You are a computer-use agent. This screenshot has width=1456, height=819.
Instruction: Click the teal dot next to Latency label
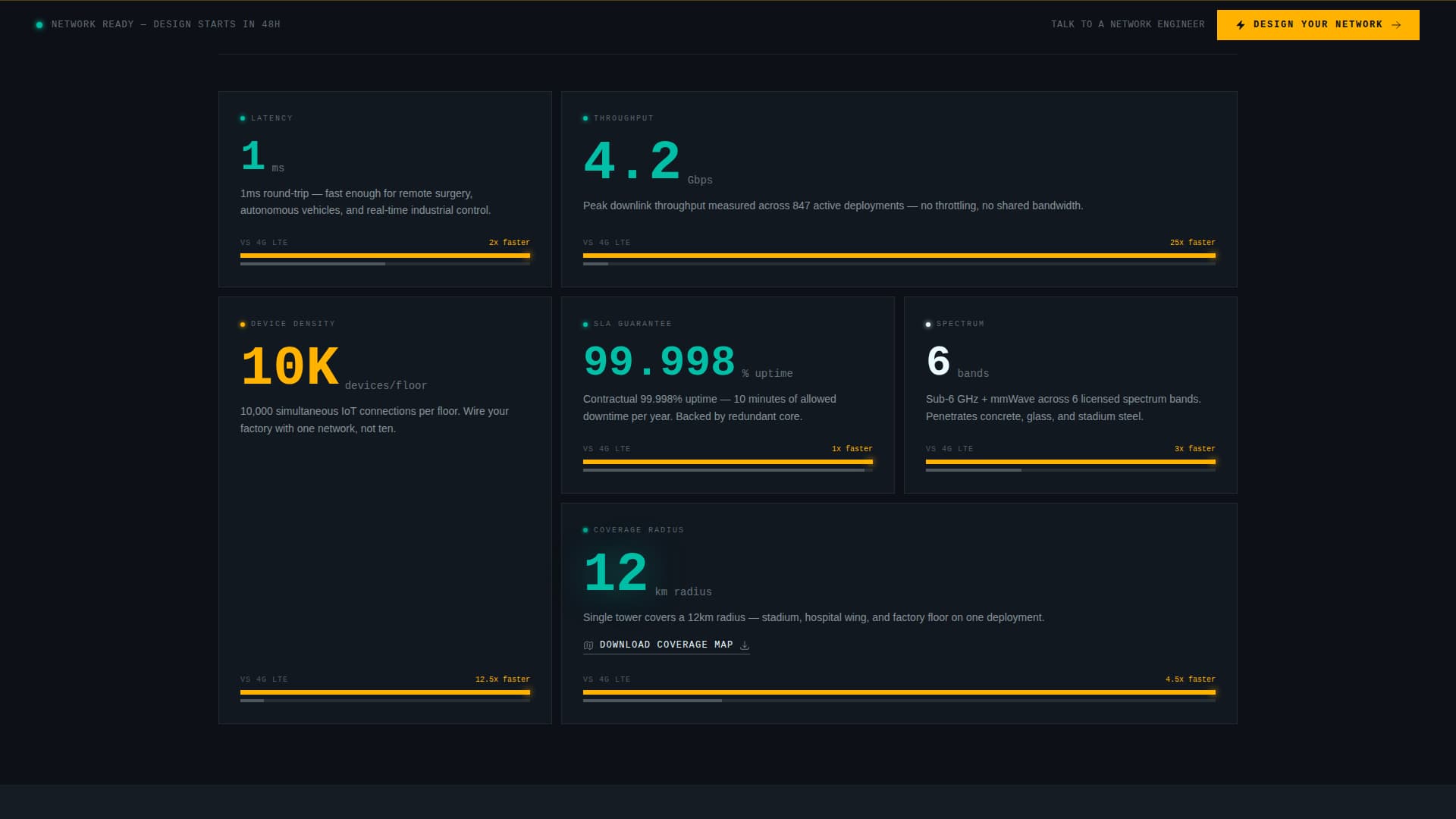243,118
